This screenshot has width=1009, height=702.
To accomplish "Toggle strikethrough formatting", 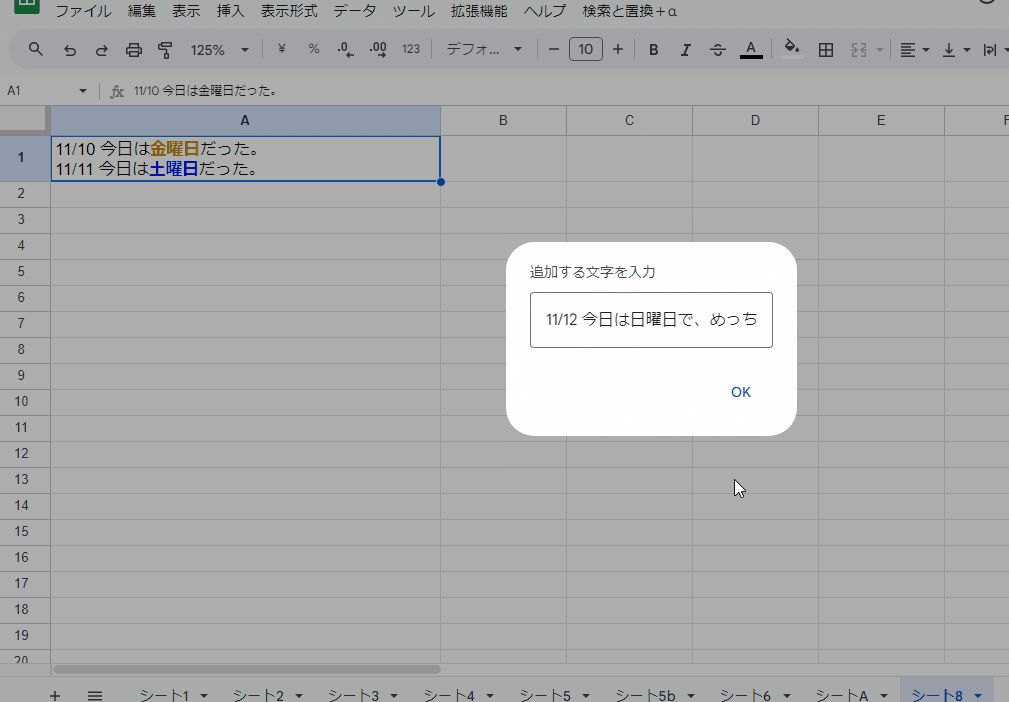I will tap(717, 50).
